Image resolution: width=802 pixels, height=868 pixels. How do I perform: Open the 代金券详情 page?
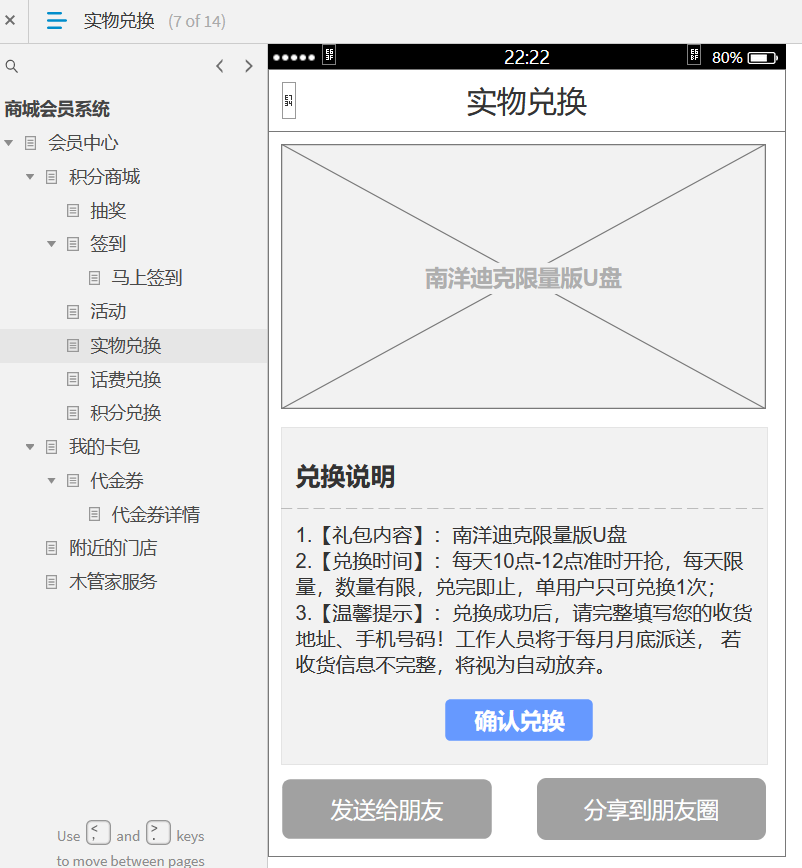156,515
